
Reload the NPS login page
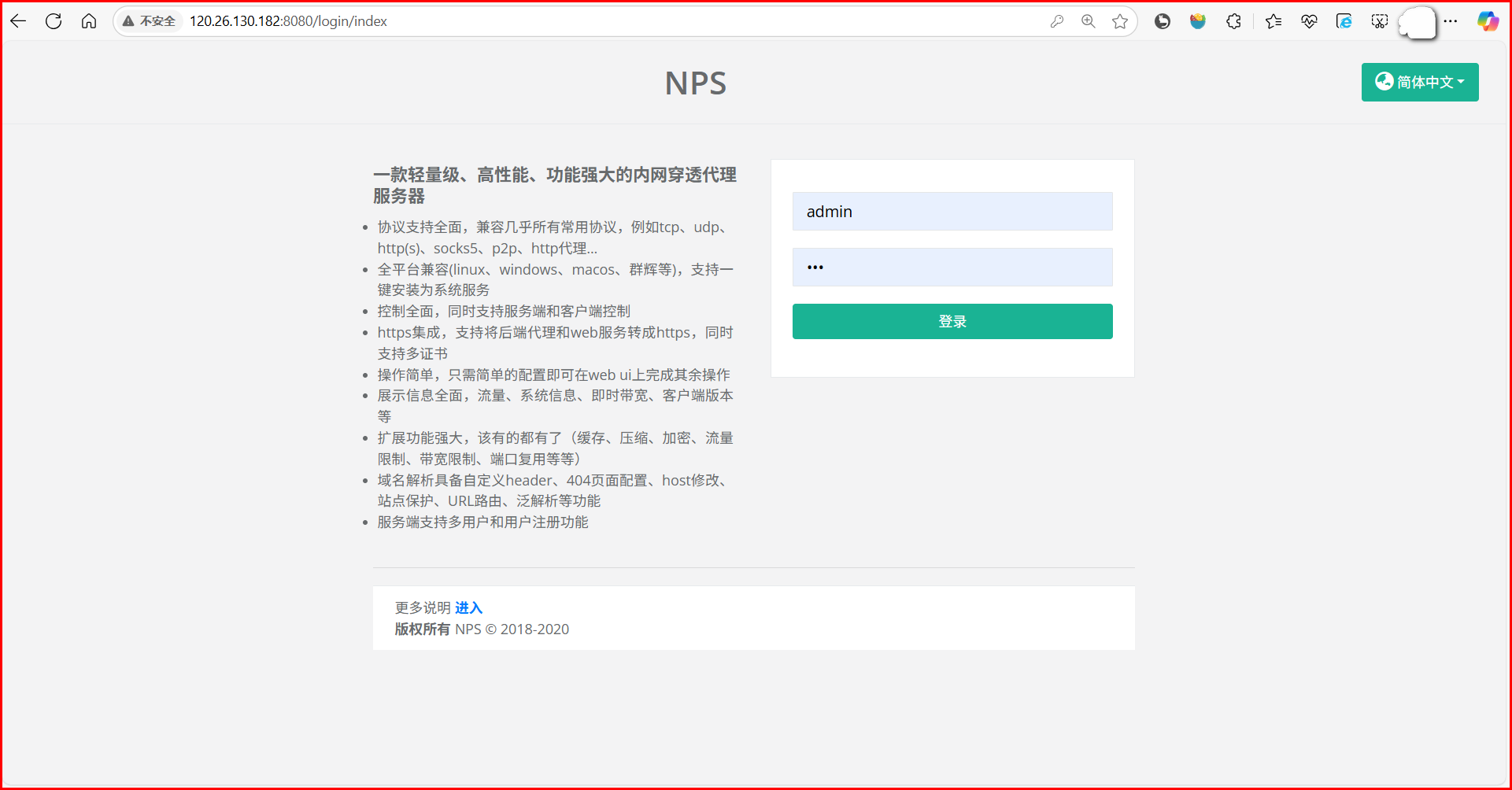coord(54,21)
